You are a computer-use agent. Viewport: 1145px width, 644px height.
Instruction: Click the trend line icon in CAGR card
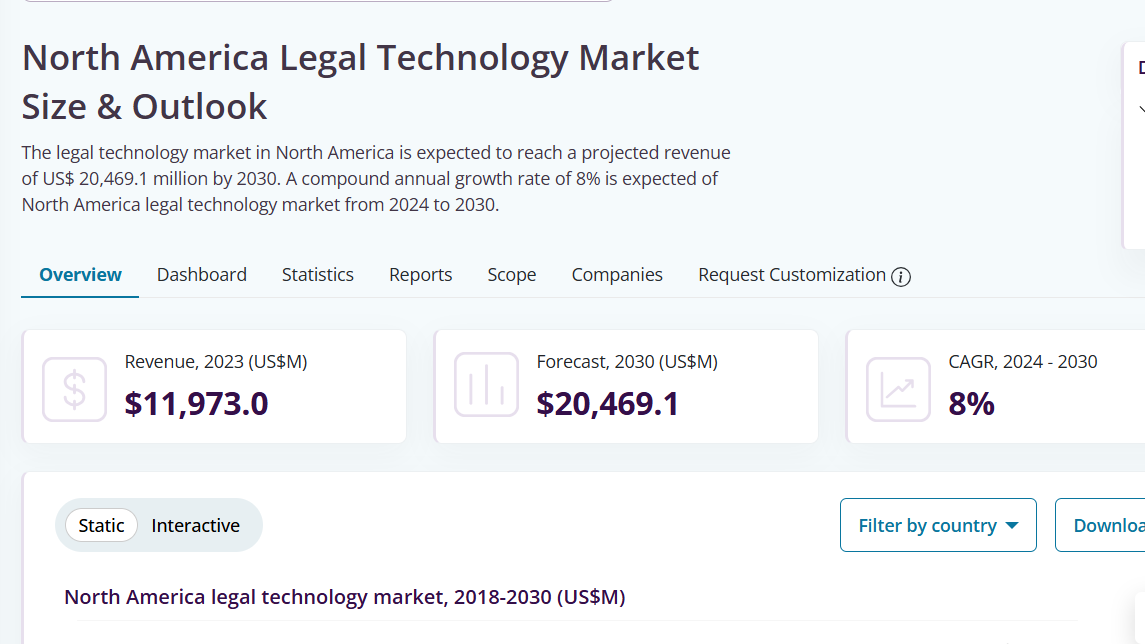click(898, 389)
